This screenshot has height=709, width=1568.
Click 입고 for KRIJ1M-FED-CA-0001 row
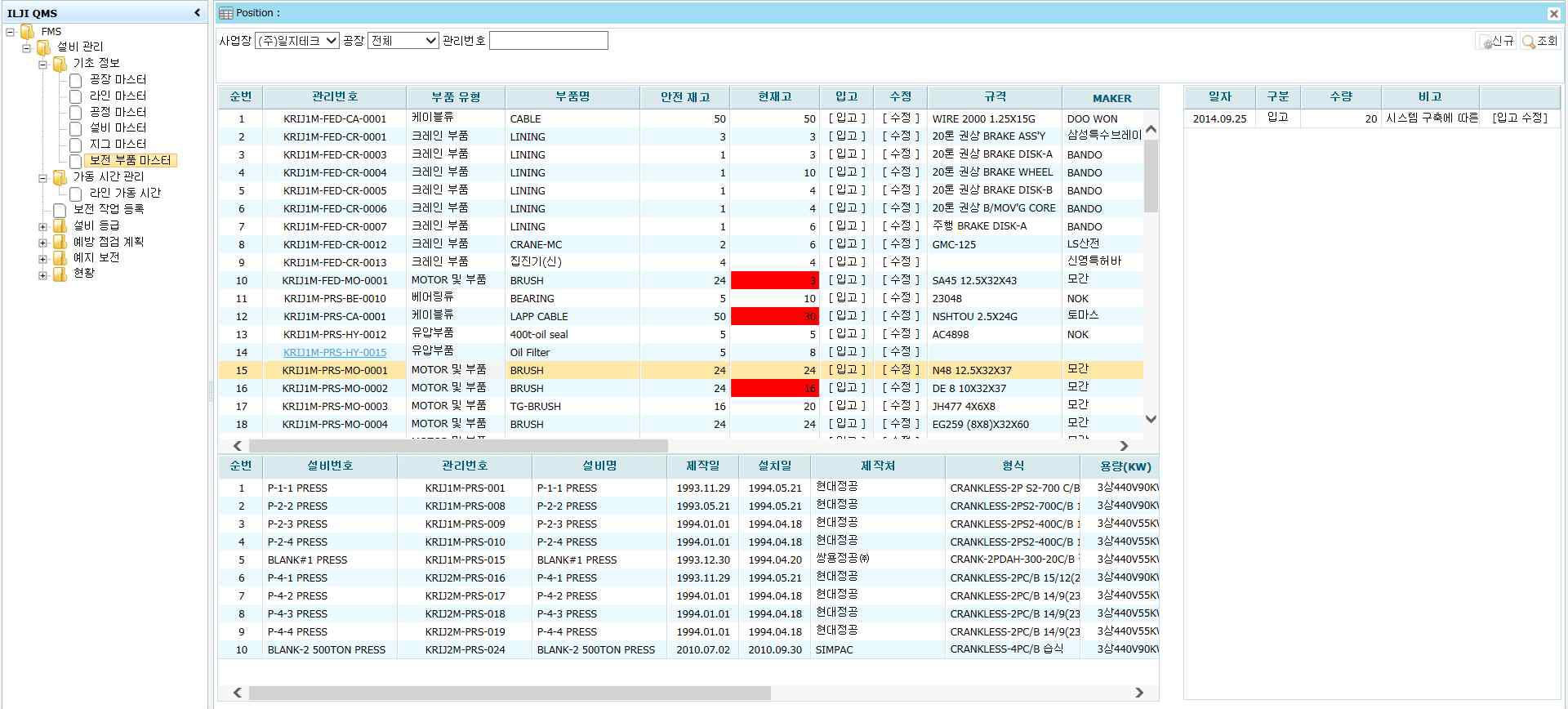(847, 118)
